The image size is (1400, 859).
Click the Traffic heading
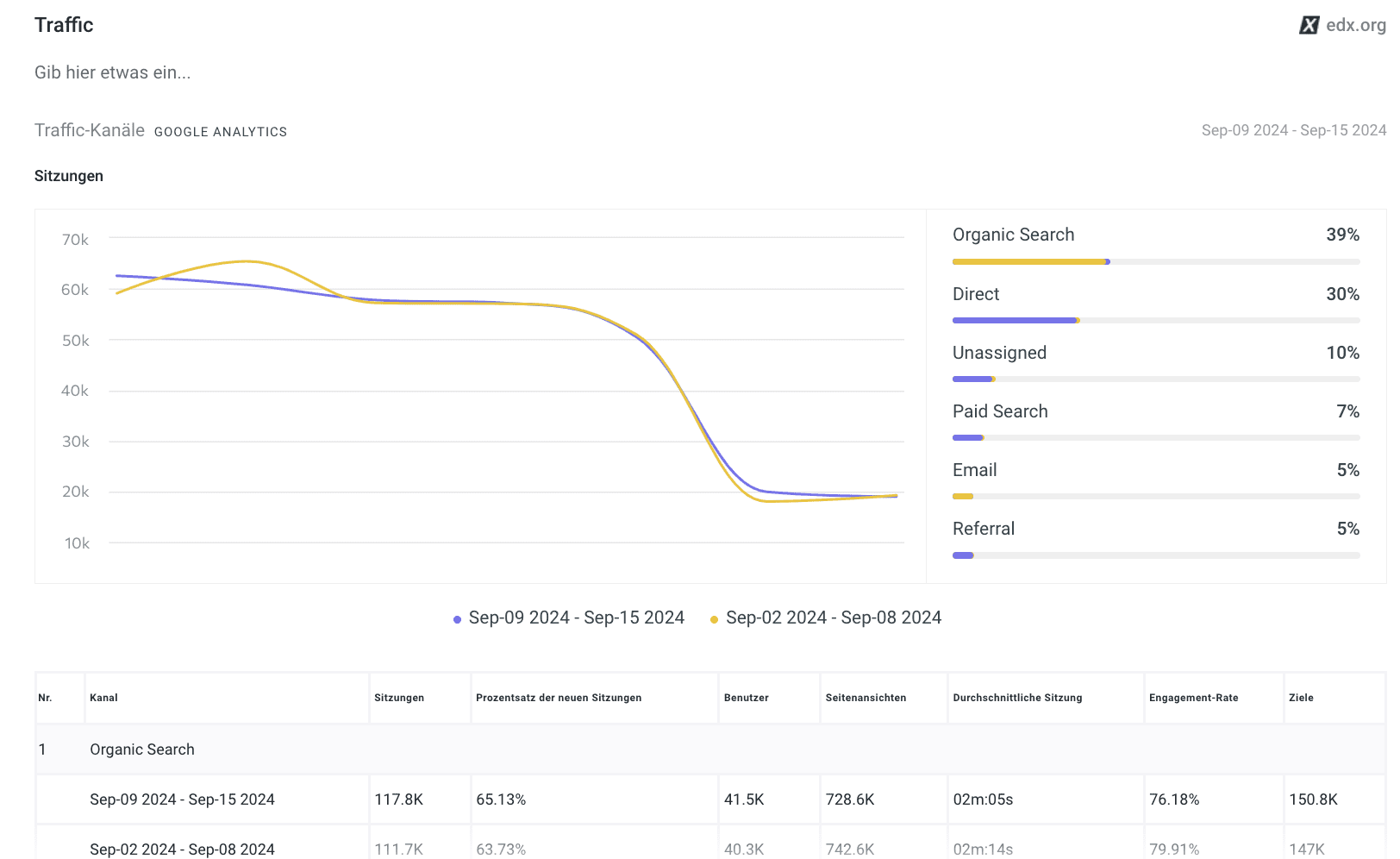pos(64,25)
